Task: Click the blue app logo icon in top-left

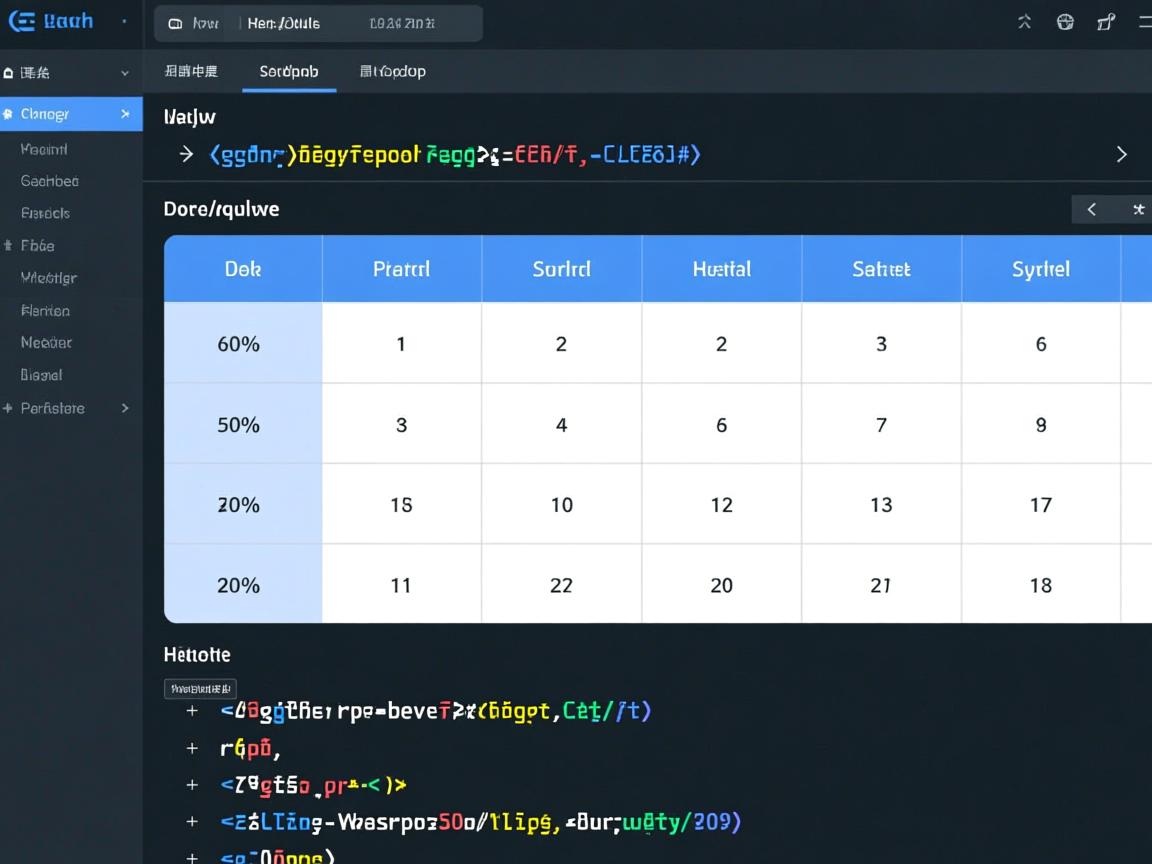Action: (x=22, y=22)
